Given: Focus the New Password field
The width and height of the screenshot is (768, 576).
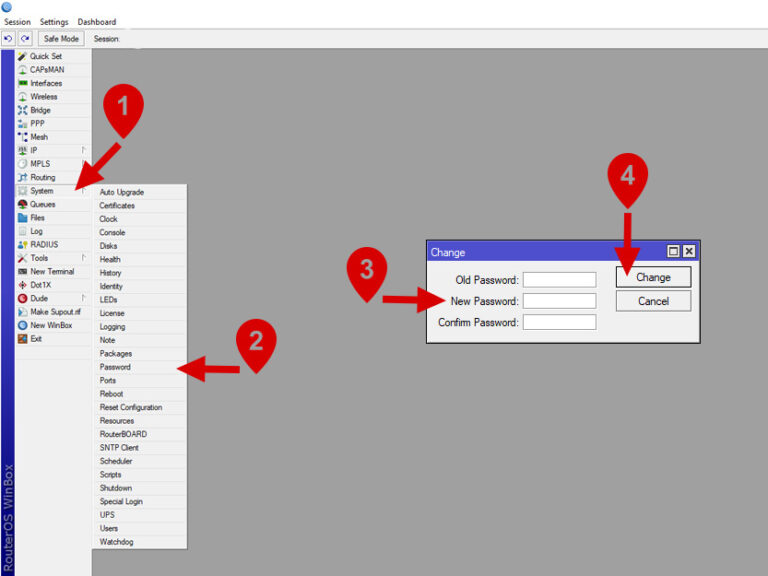Looking at the screenshot, I should coord(559,301).
